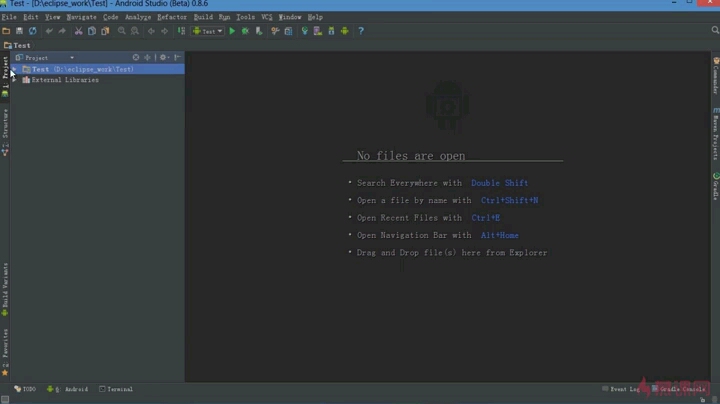Click the Copy icon in toolbar
720x404 pixels.
pos(92,31)
